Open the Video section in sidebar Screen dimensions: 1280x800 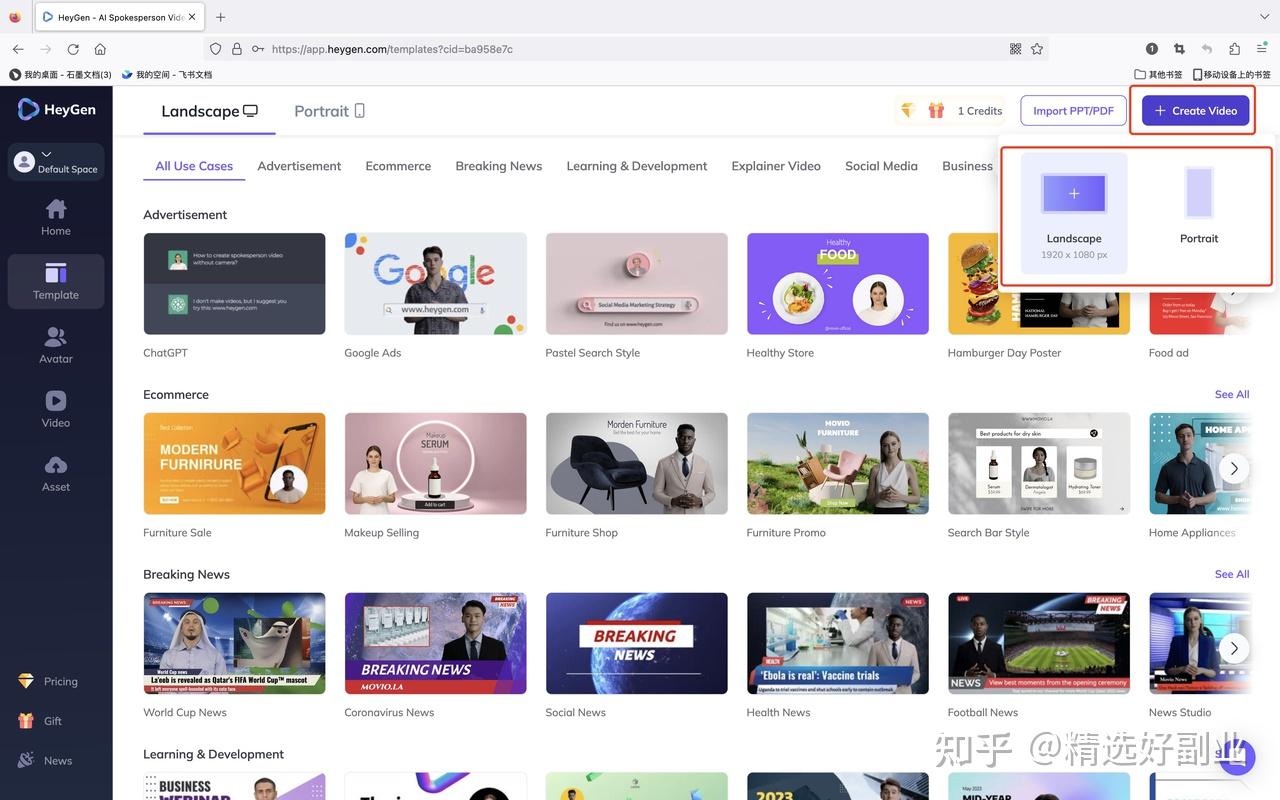(x=56, y=409)
